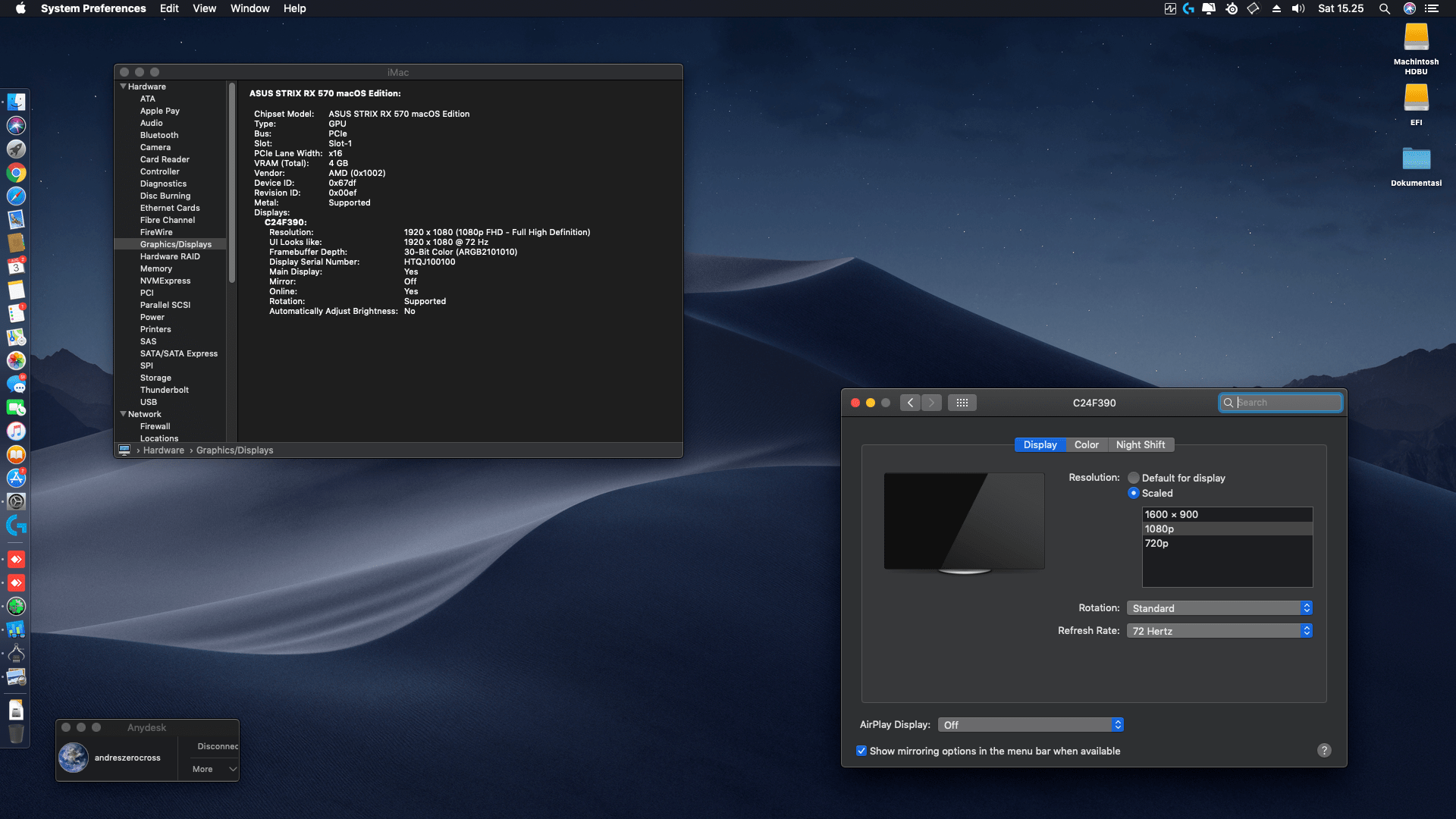1456x819 pixels.
Task: Click Disconnect in the Anydesk window
Action: click(217, 746)
